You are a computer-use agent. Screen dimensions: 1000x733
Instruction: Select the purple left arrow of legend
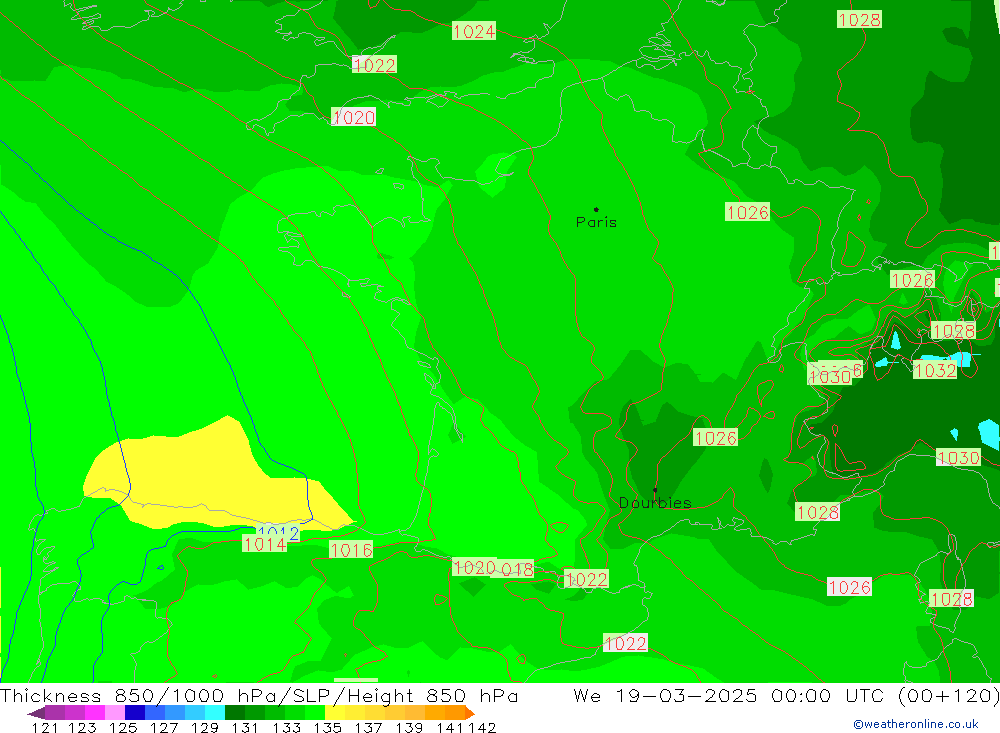click(36, 713)
